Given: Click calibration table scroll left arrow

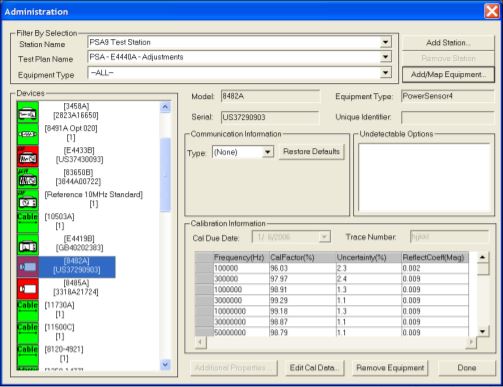Looking at the screenshot, I should click(200, 342).
